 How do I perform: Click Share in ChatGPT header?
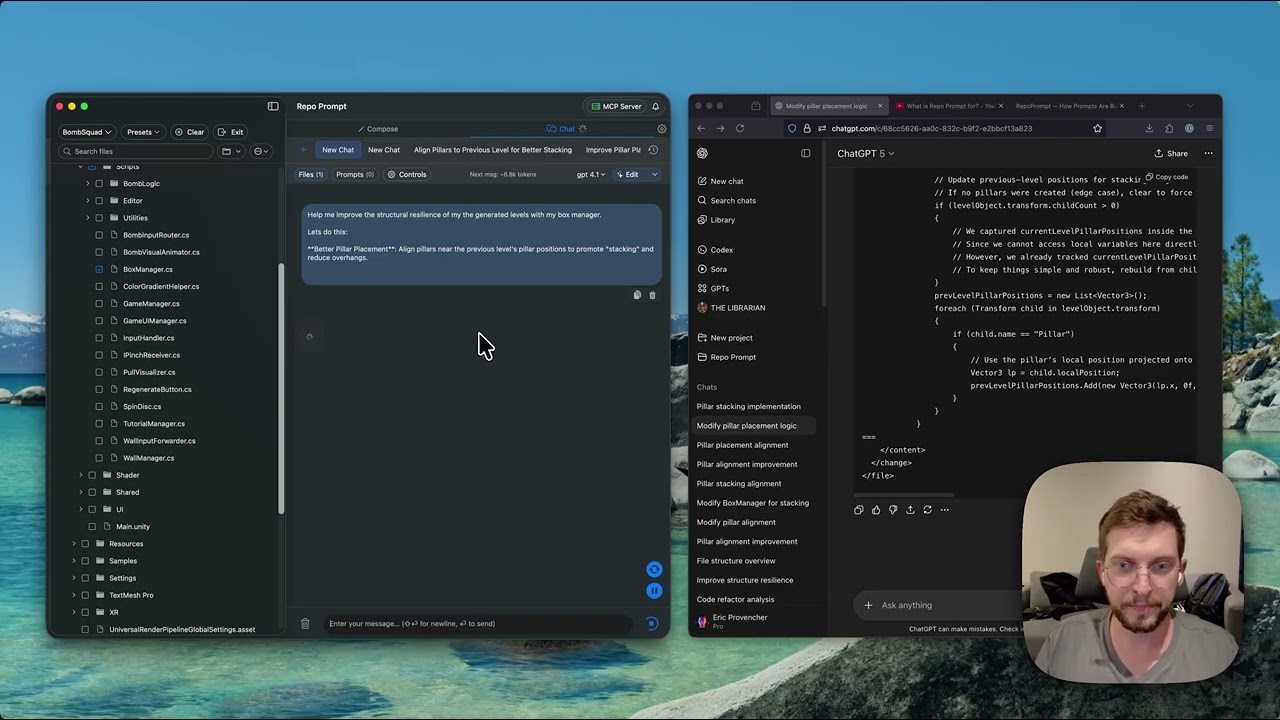click(x=1171, y=153)
